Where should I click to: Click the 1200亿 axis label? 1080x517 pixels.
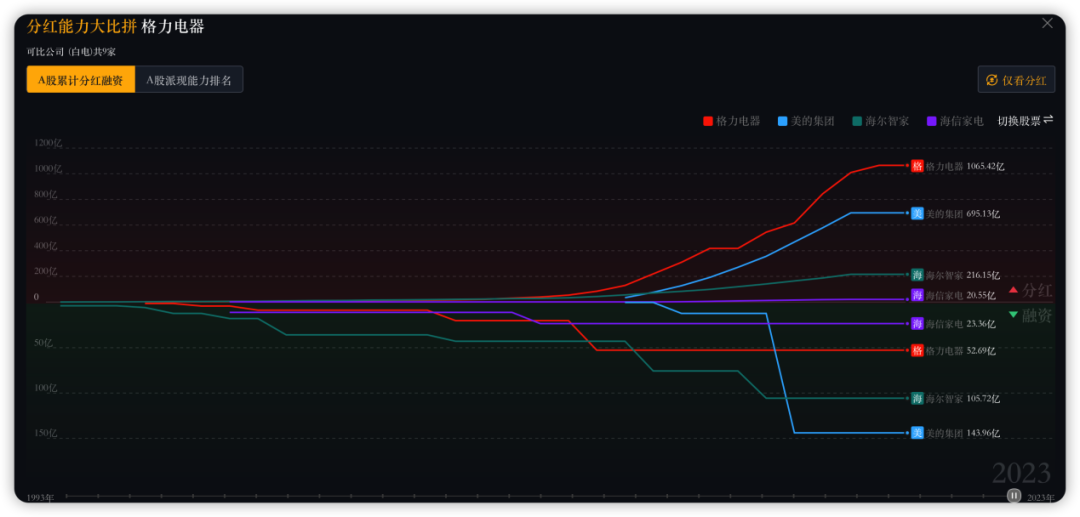point(48,143)
